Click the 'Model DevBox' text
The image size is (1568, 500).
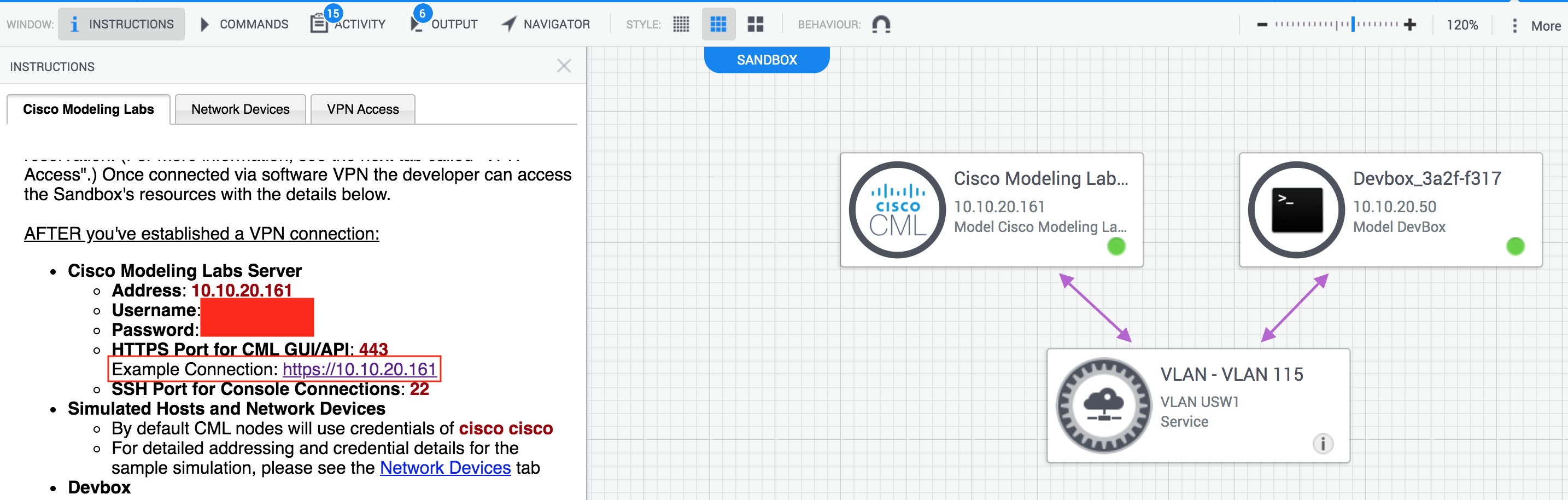coord(1399,227)
